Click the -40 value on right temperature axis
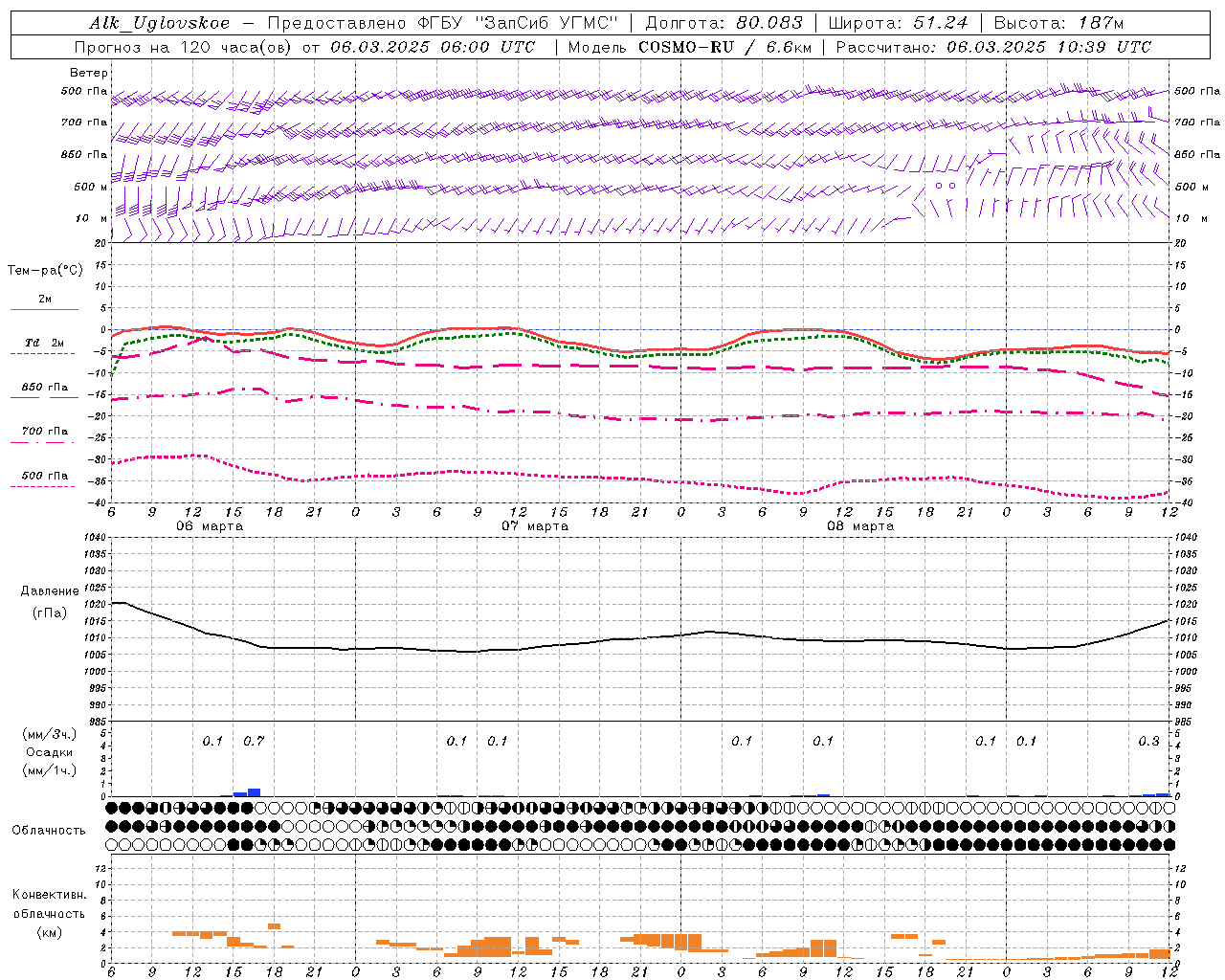The width and height of the screenshot is (1225, 980). click(1183, 503)
